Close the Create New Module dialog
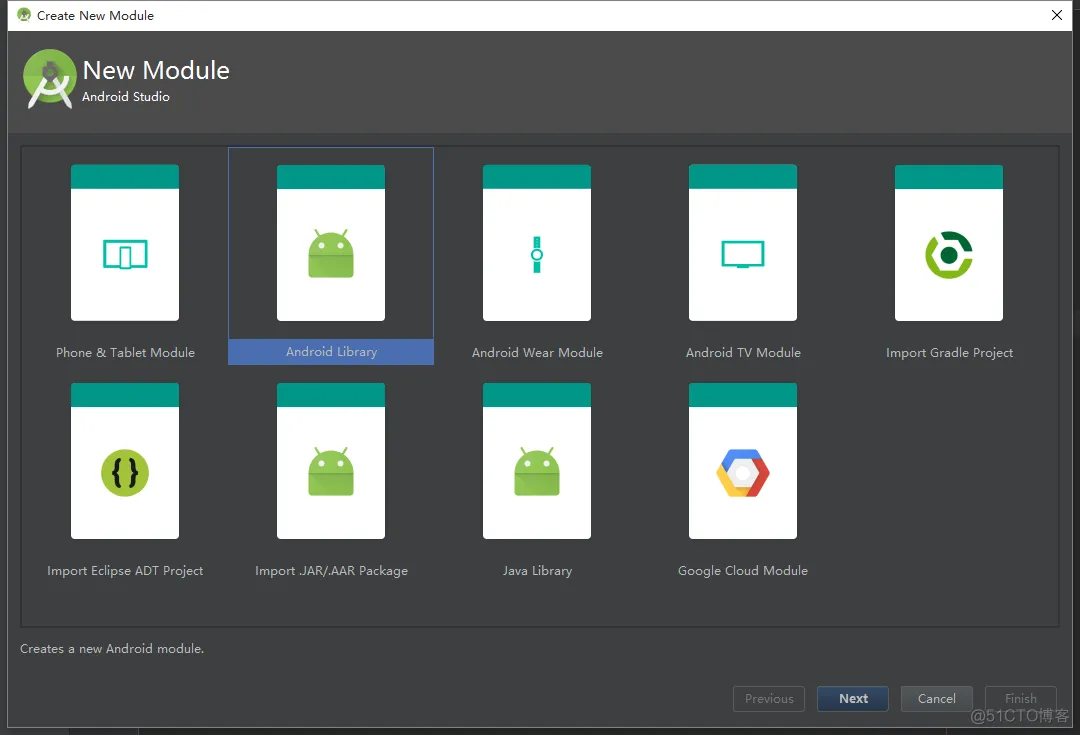 [1057, 15]
